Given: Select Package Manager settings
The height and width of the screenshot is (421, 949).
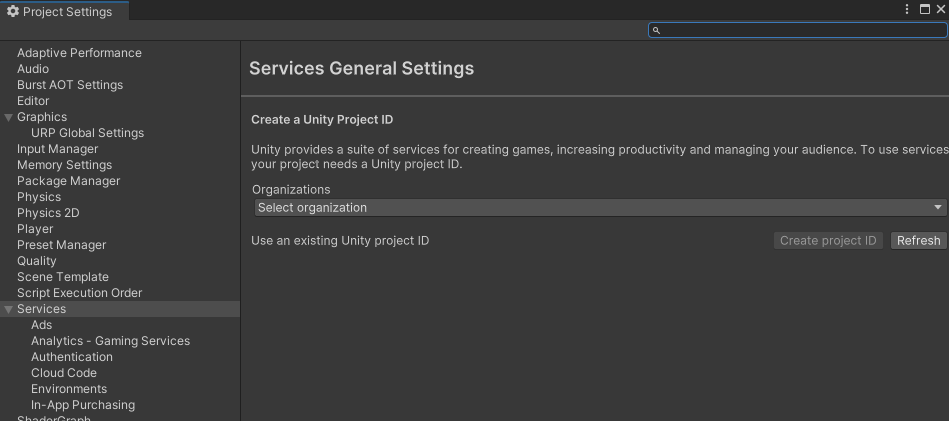Looking at the screenshot, I should pyautogui.click(x=68, y=181).
